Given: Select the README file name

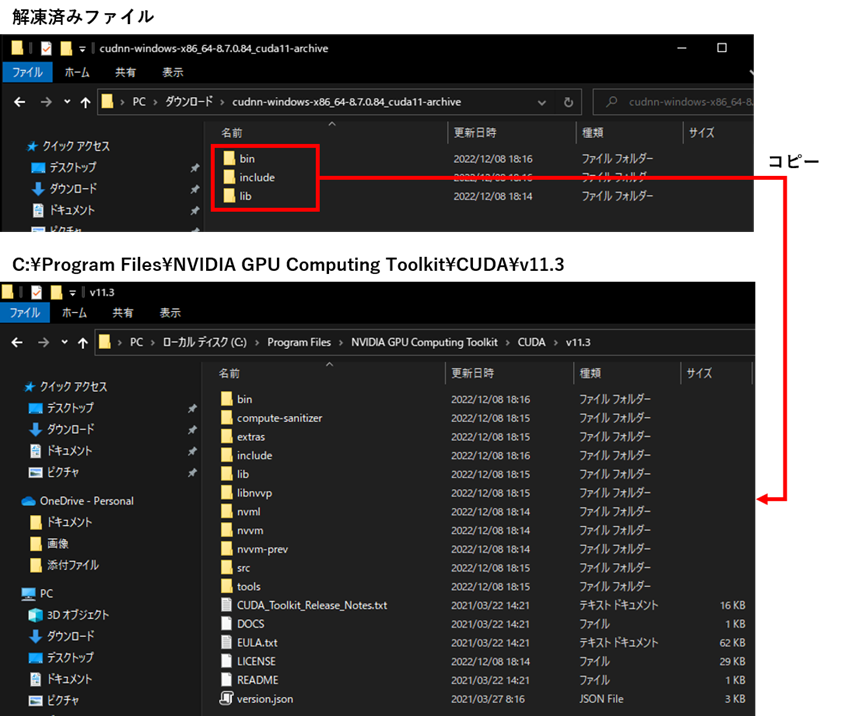Looking at the screenshot, I should [258, 680].
